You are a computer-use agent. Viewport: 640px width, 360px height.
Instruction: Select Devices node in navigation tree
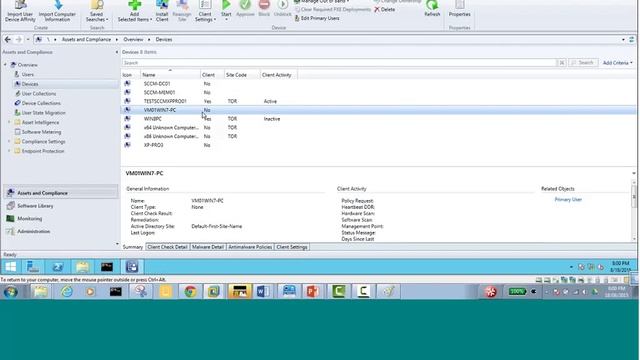[x=30, y=84]
